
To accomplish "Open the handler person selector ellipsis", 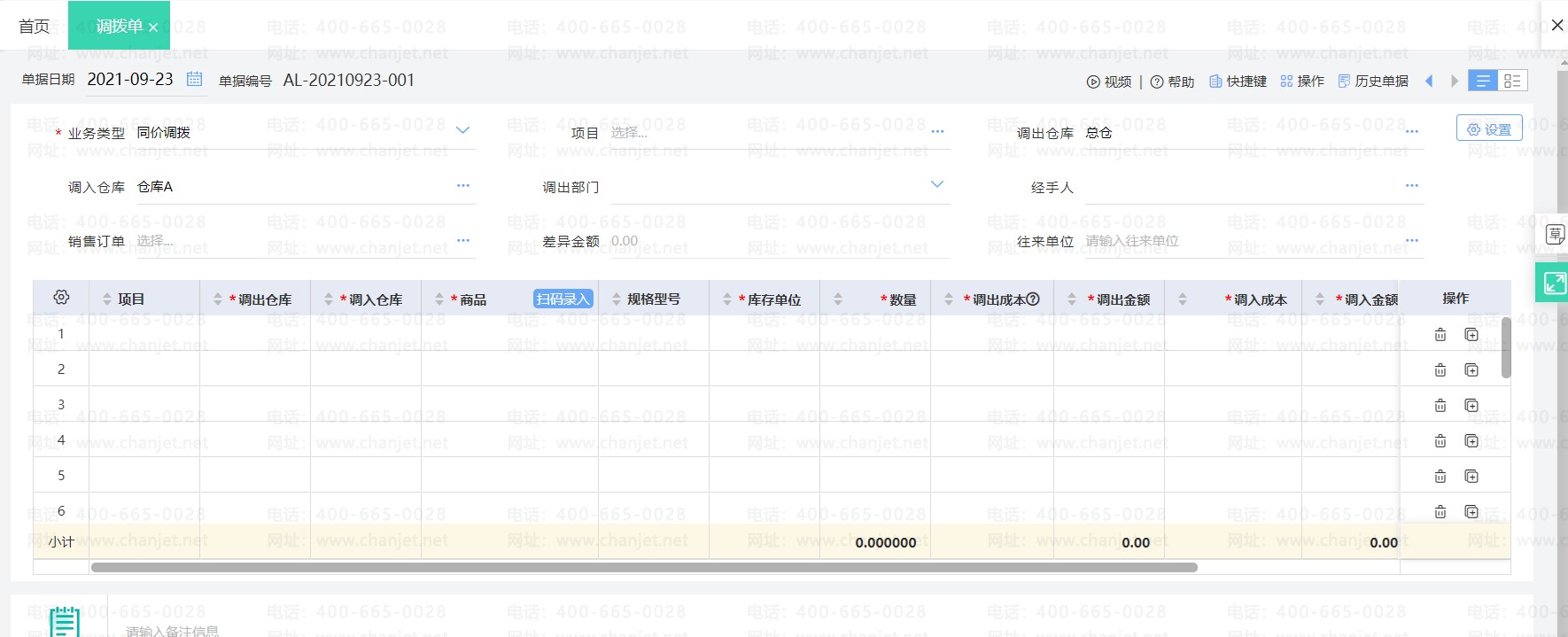I will (x=1412, y=185).
